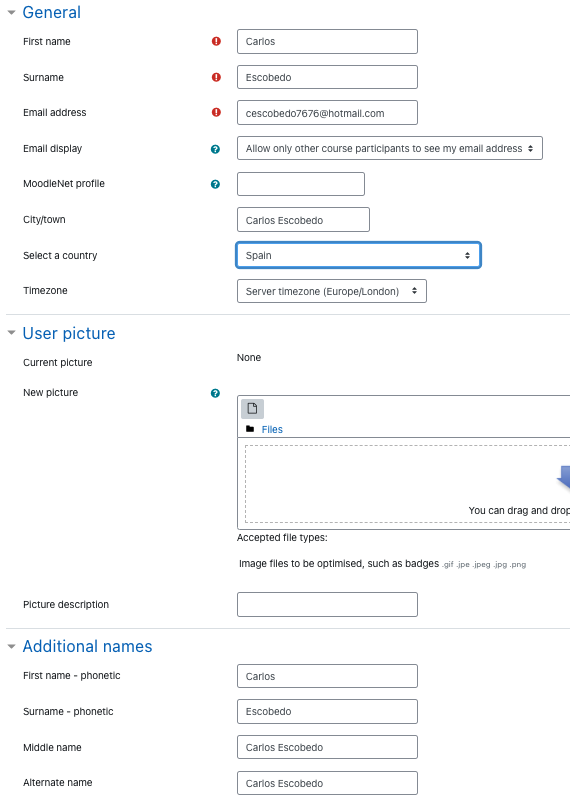
Task: Click the Picture description text field
Action: [x=327, y=604]
